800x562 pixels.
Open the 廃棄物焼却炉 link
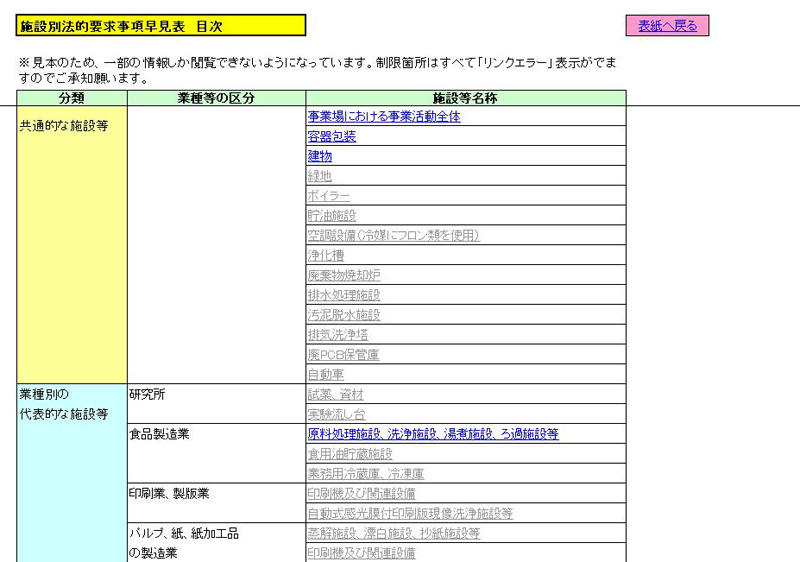(x=344, y=275)
